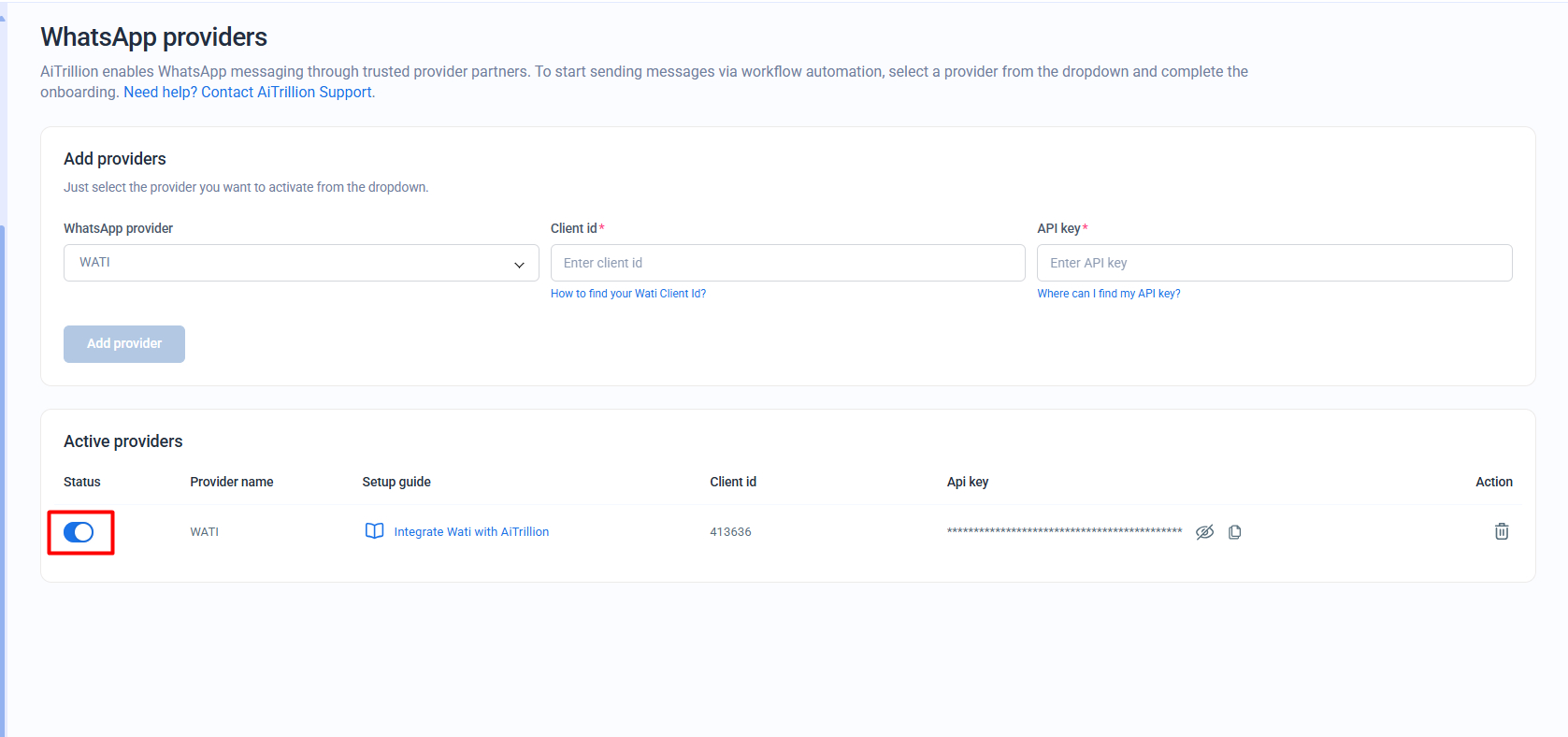Contact AiTrillion Support via help link
Image resolution: width=1568 pixels, height=737 pixels.
point(249,92)
